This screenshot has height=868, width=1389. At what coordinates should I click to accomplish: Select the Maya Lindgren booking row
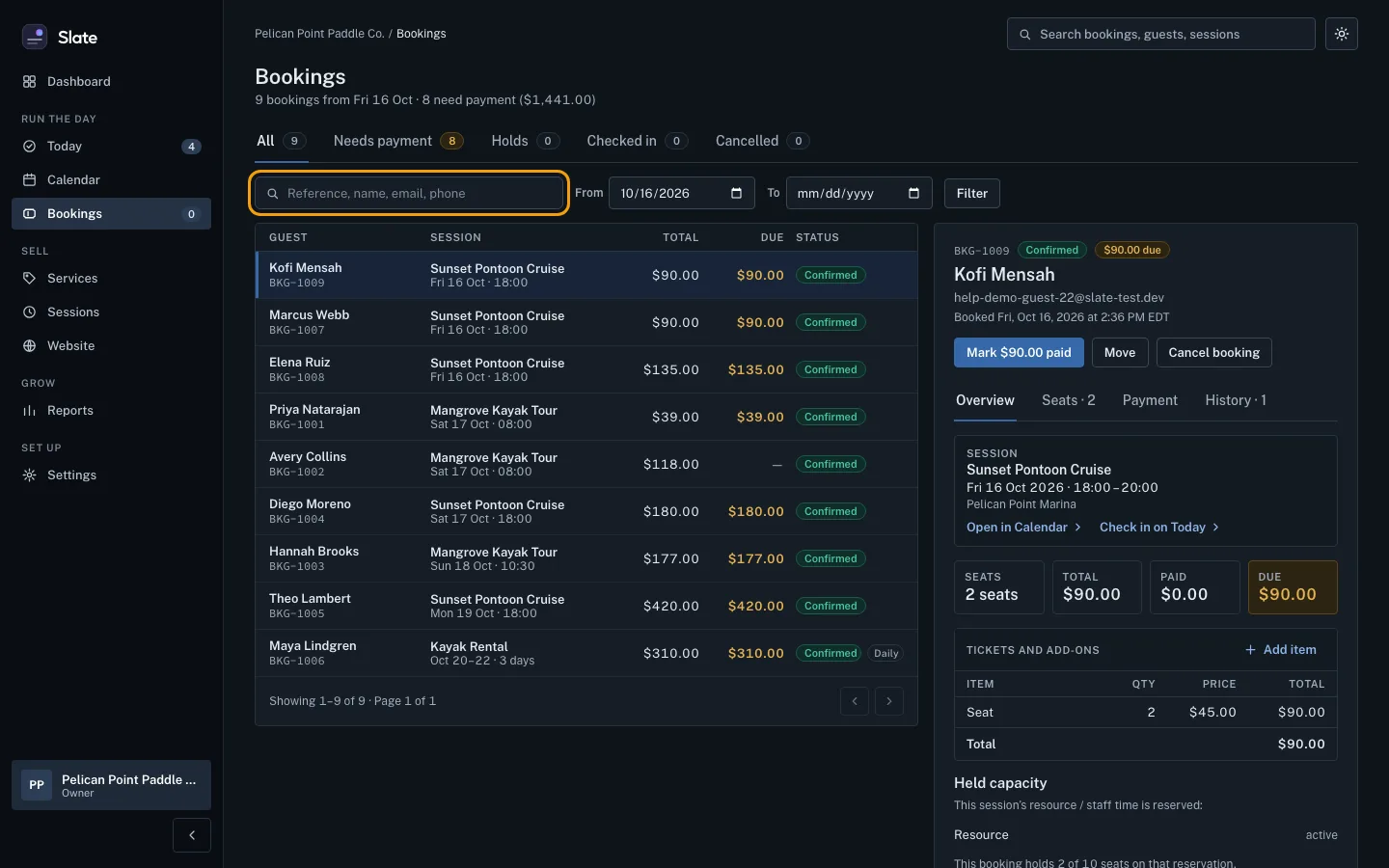(586, 653)
